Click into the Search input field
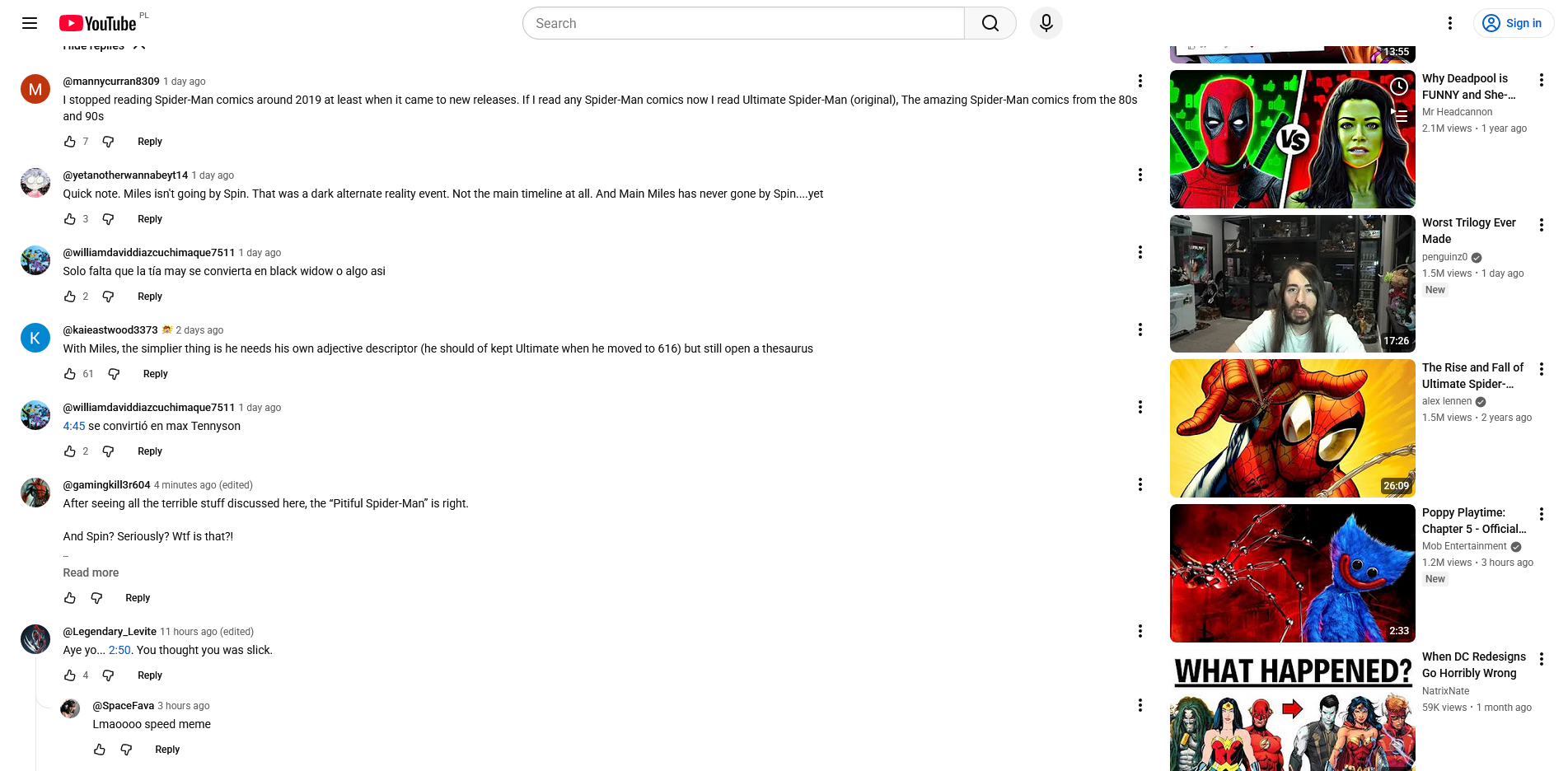The height and width of the screenshot is (771, 1568). [743, 23]
